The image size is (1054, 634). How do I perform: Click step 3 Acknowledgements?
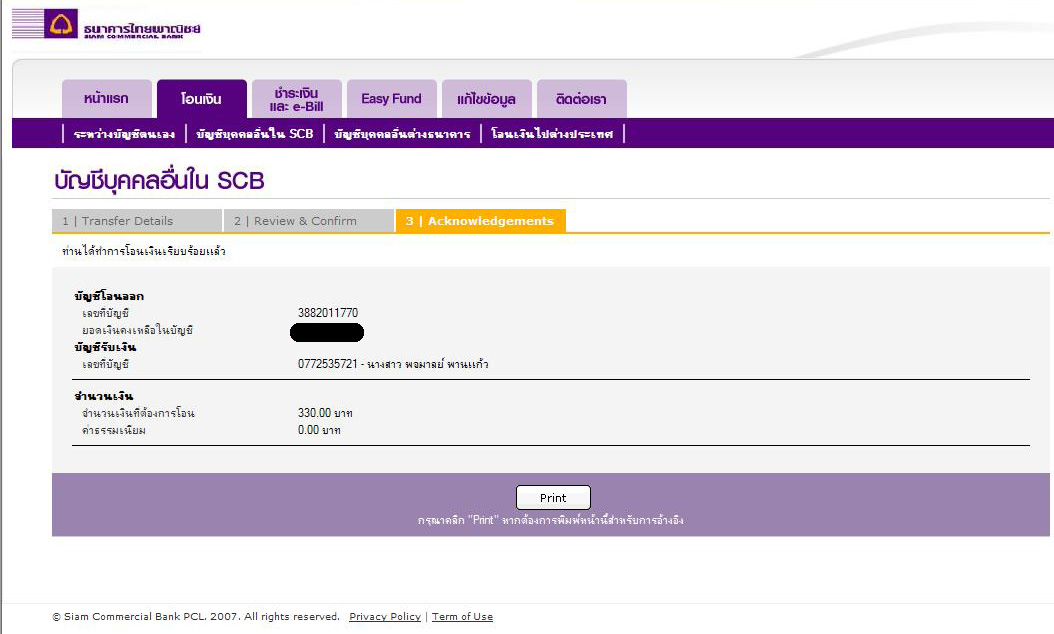tap(481, 221)
